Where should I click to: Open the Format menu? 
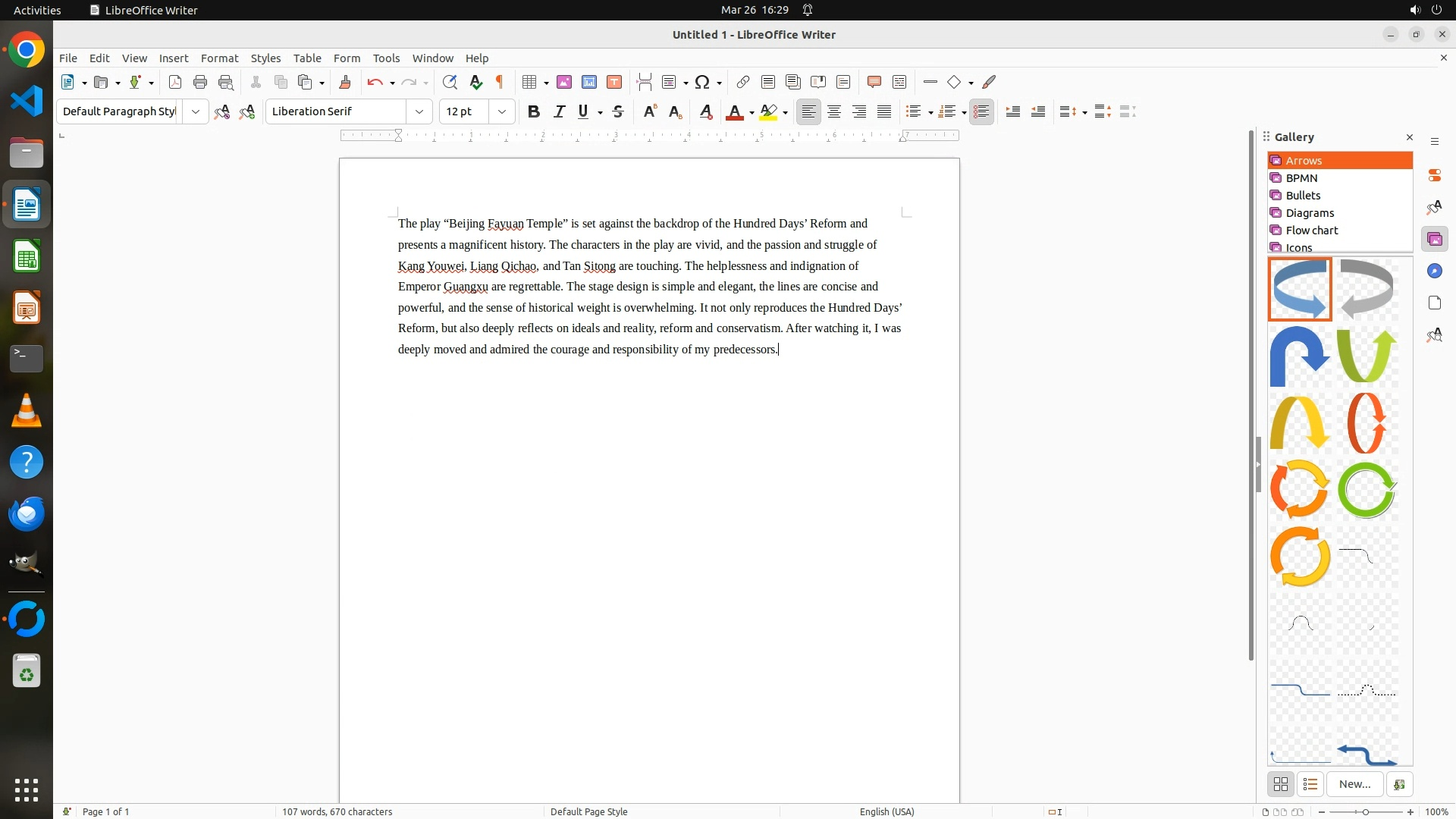(219, 58)
